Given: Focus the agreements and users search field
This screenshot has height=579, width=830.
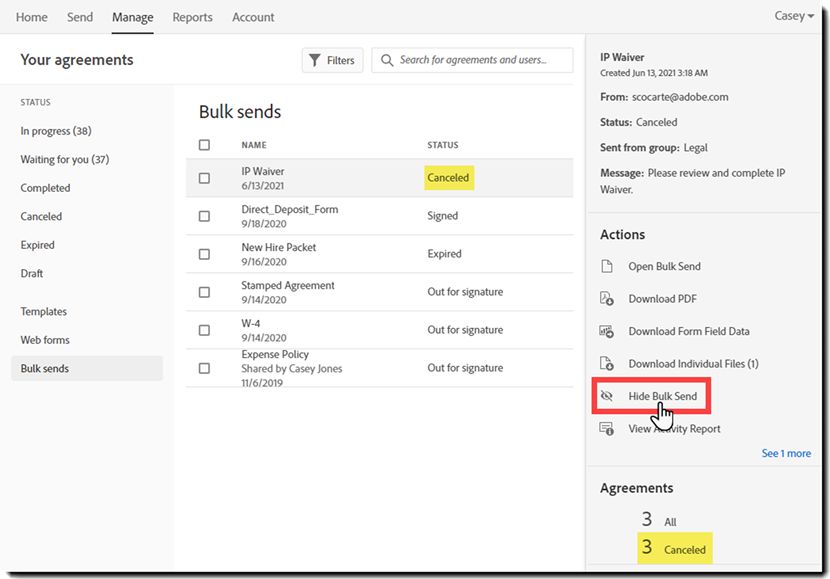Looking at the screenshot, I should [480, 60].
